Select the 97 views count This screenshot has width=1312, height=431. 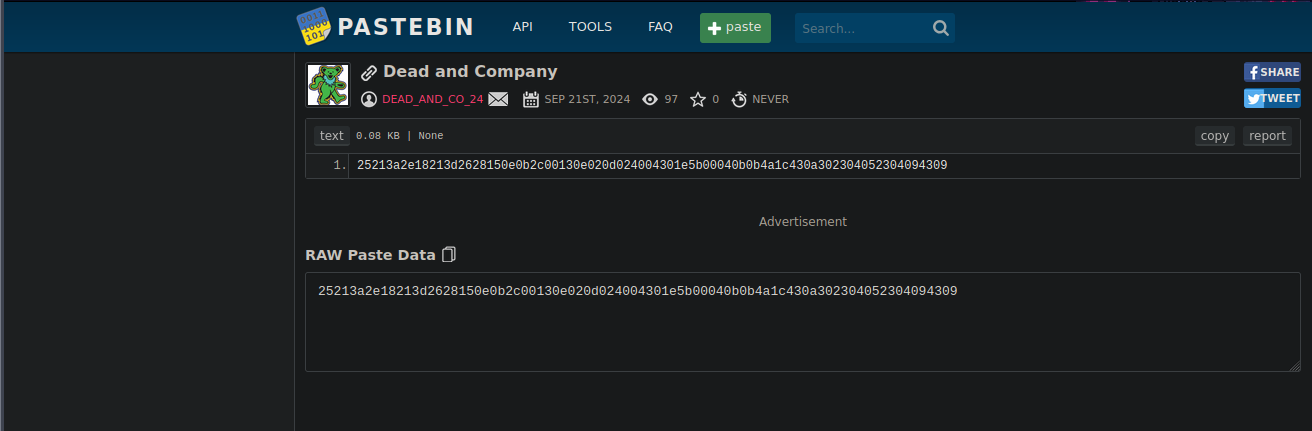click(x=671, y=99)
